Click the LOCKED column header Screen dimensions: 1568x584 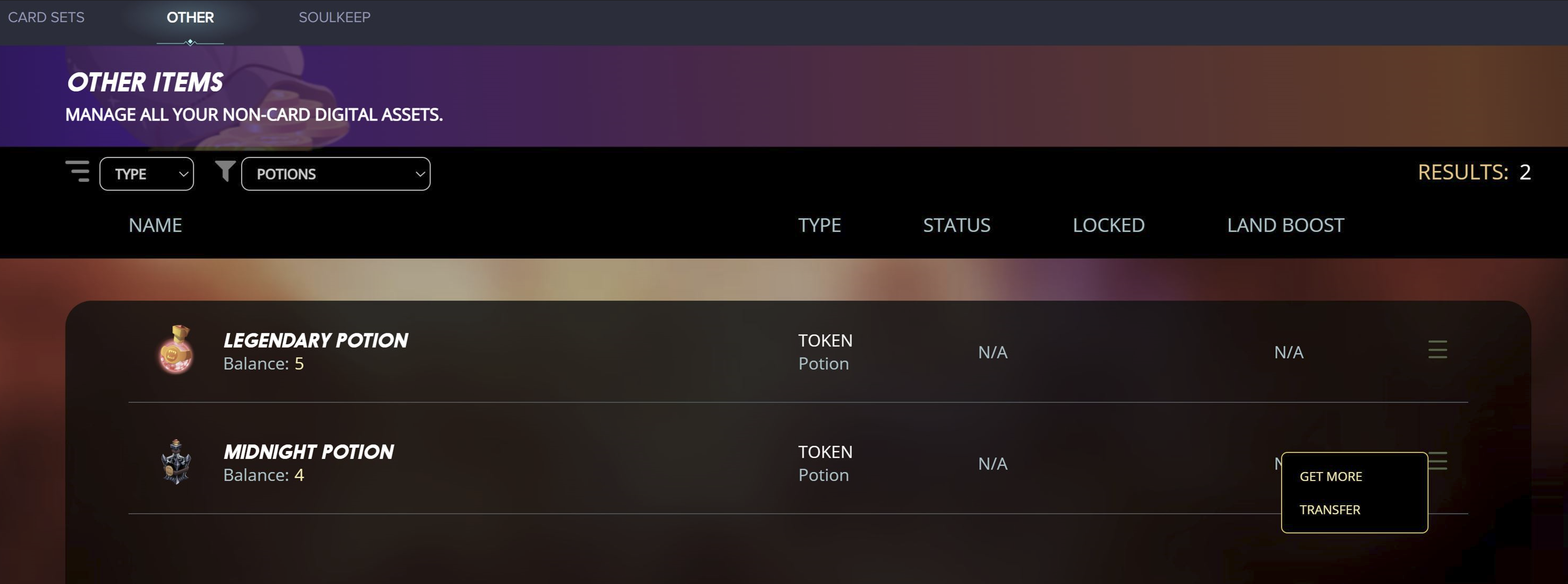tap(1108, 225)
